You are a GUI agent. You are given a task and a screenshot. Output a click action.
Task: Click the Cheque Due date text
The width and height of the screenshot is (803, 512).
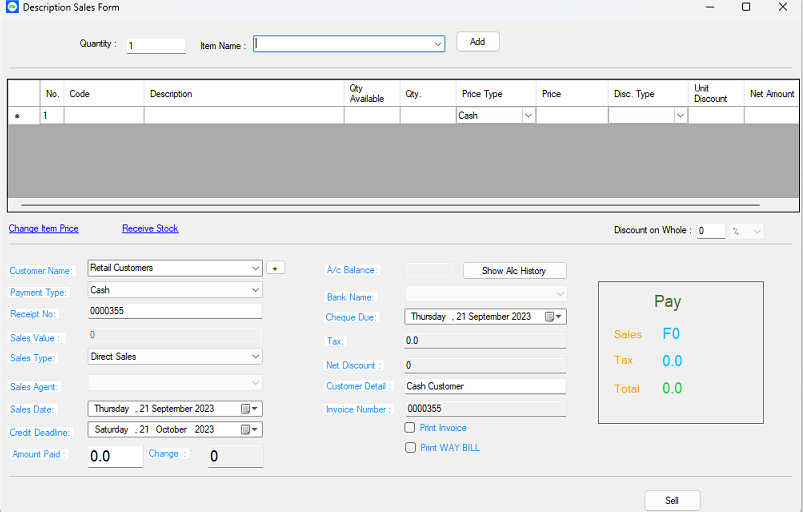(x=471, y=317)
